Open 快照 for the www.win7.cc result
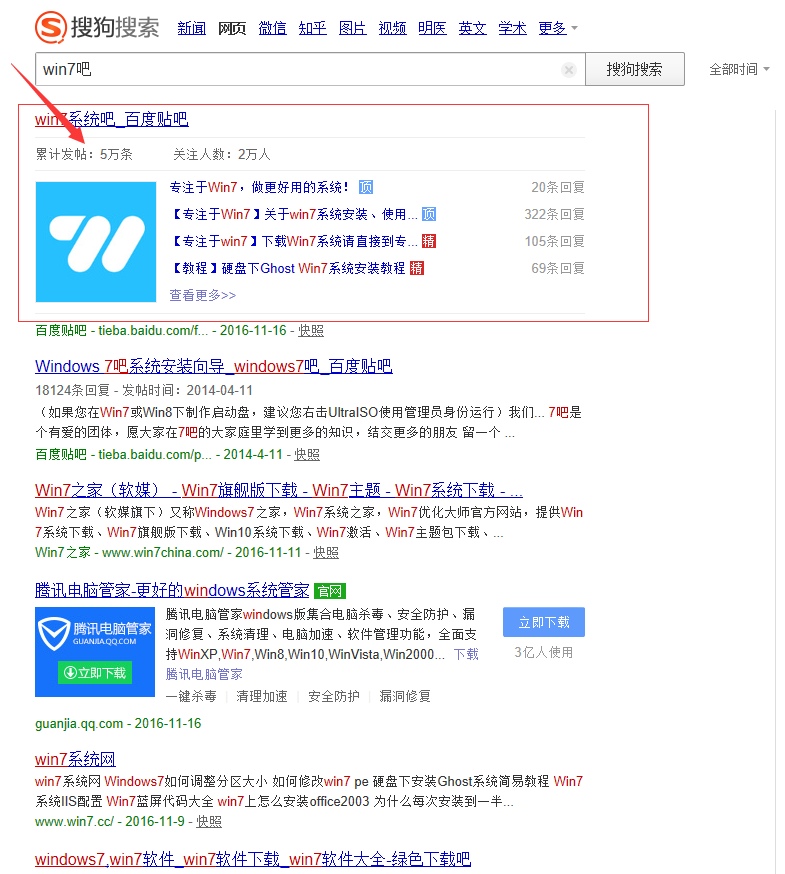The image size is (785, 874). click(x=209, y=822)
